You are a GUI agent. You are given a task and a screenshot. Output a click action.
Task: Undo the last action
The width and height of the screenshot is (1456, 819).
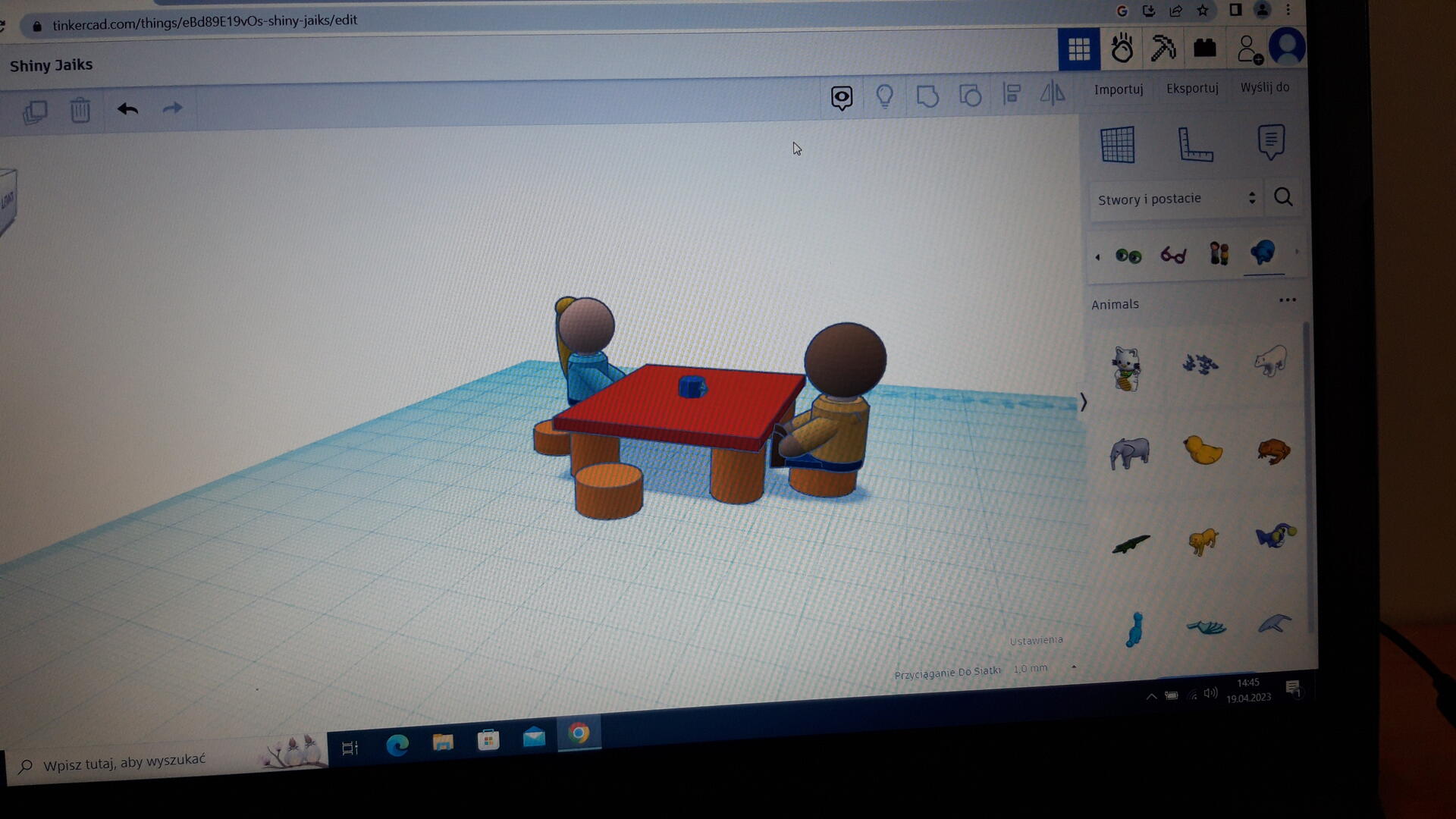127,109
